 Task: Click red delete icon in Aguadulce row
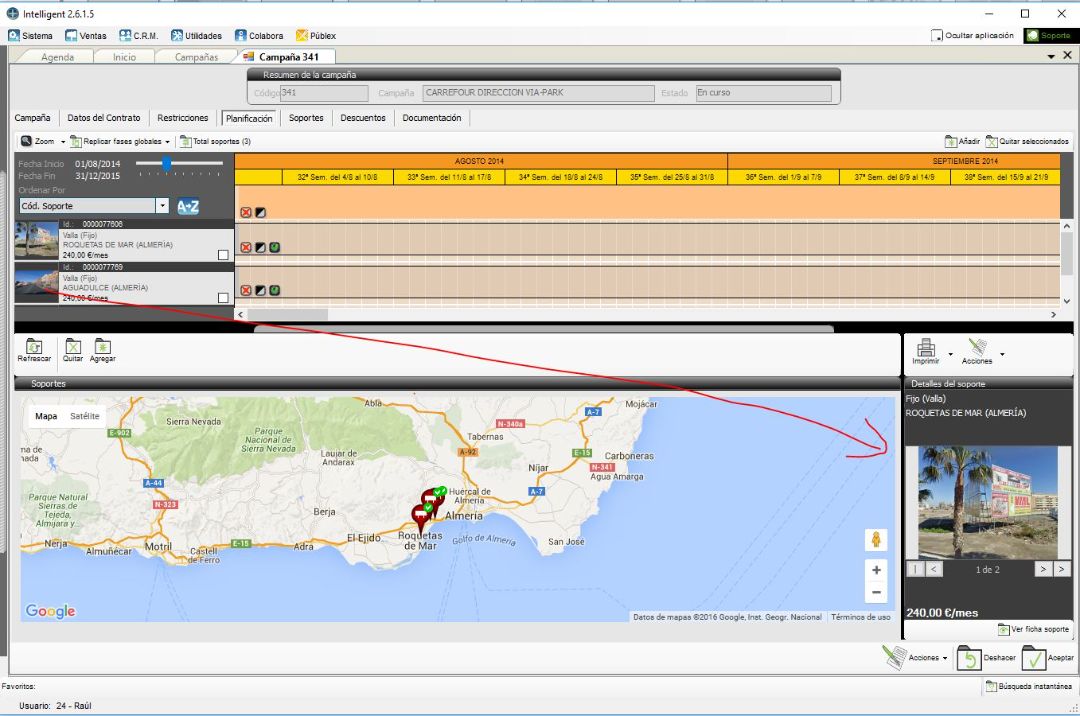click(246, 291)
